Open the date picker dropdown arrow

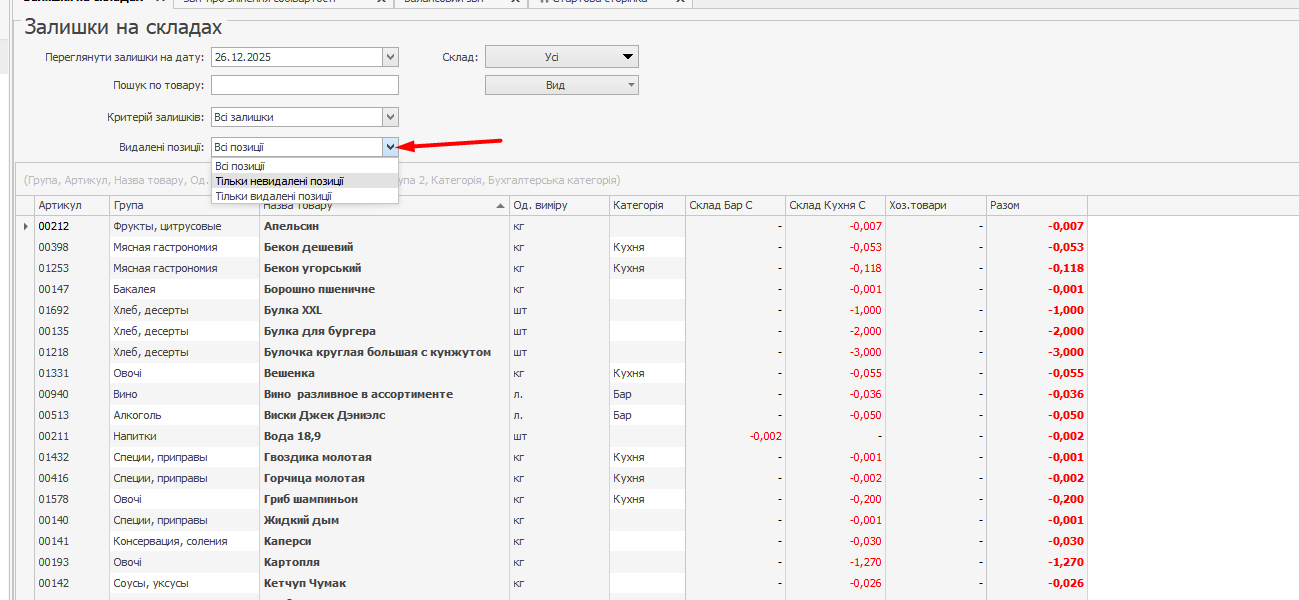tap(390, 57)
